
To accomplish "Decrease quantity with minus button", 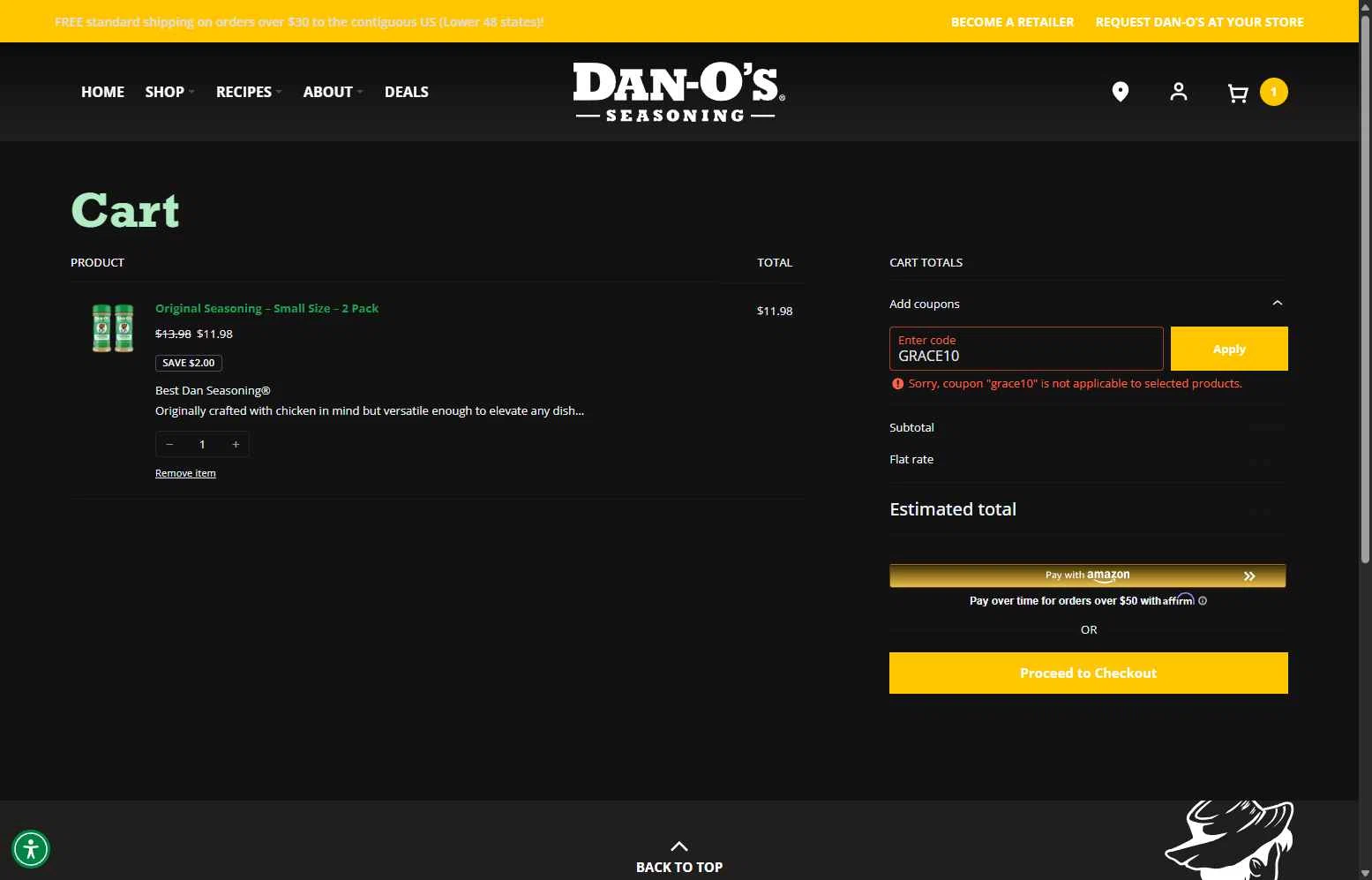I will coord(169,445).
